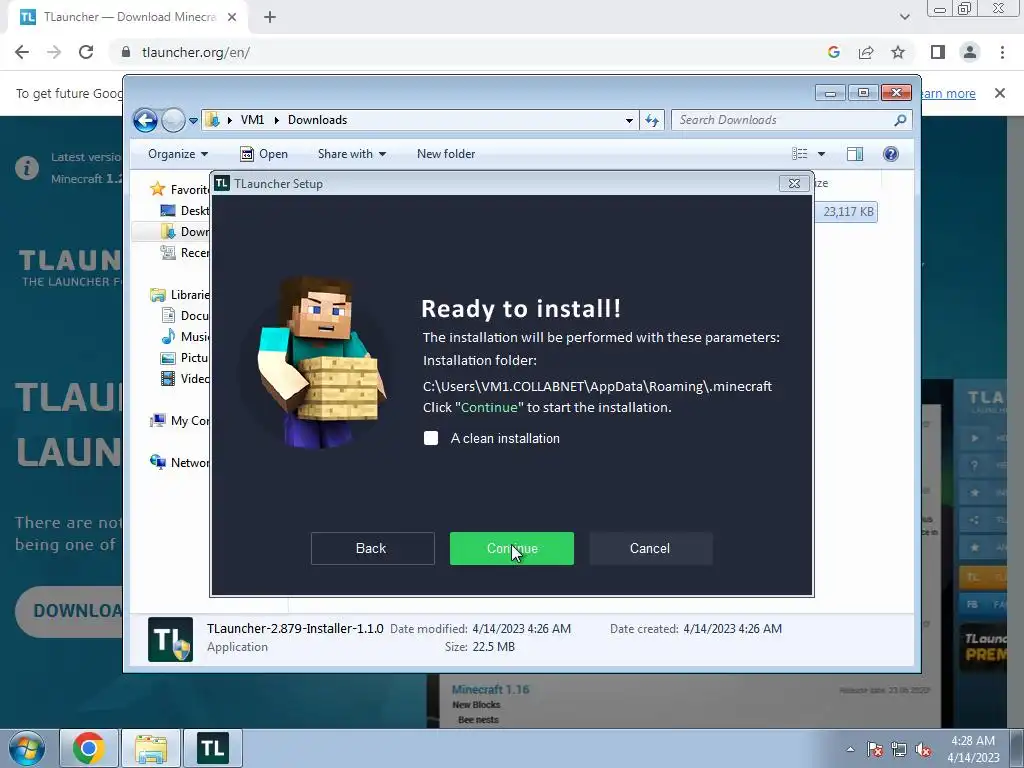Viewport: 1024px width, 768px height.
Task: Click New folder in the Explorer toolbar
Action: point(446,154)
